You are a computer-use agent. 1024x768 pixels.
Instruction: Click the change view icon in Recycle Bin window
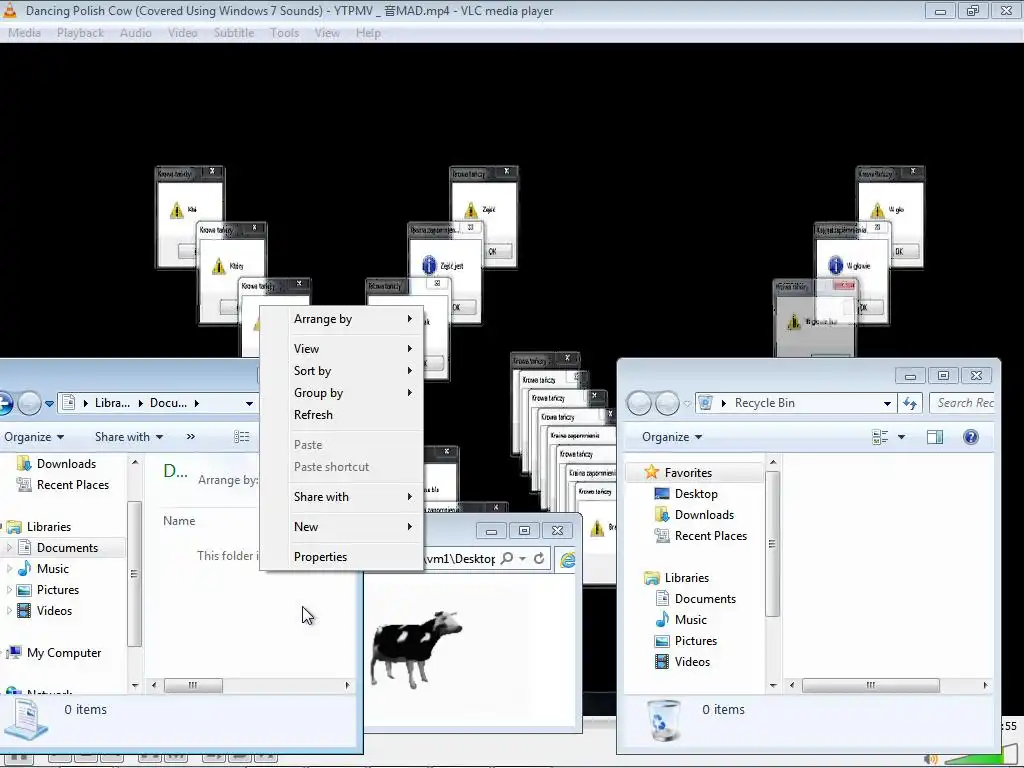point(880,437)
